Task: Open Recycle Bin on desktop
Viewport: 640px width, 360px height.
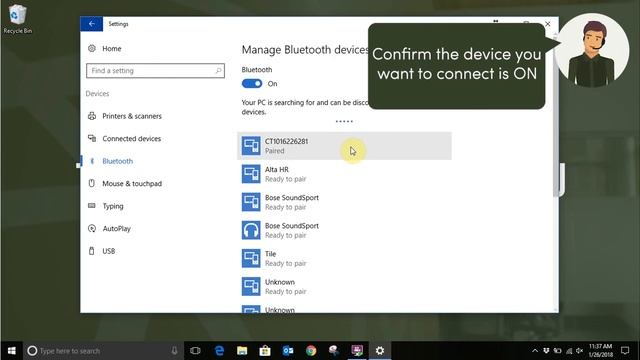Action: coord(17,19)
